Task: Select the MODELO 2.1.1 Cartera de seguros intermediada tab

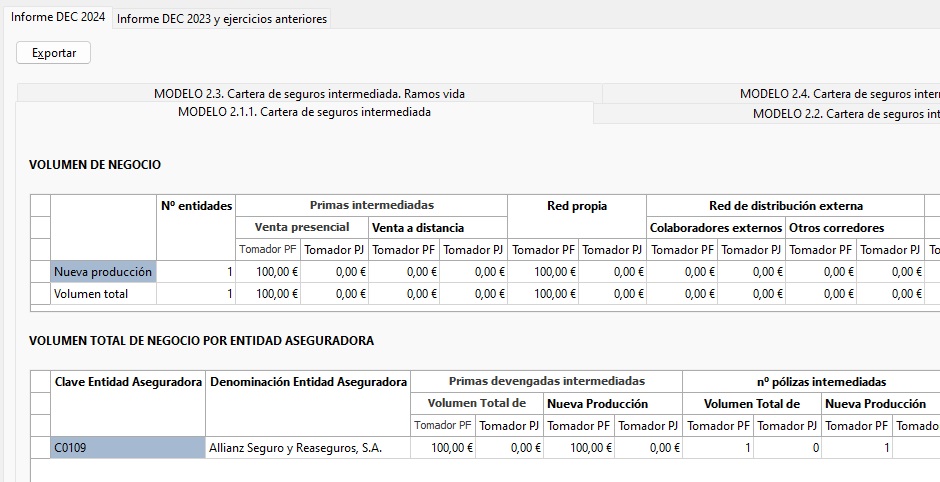Action: [x=304, y=112]
